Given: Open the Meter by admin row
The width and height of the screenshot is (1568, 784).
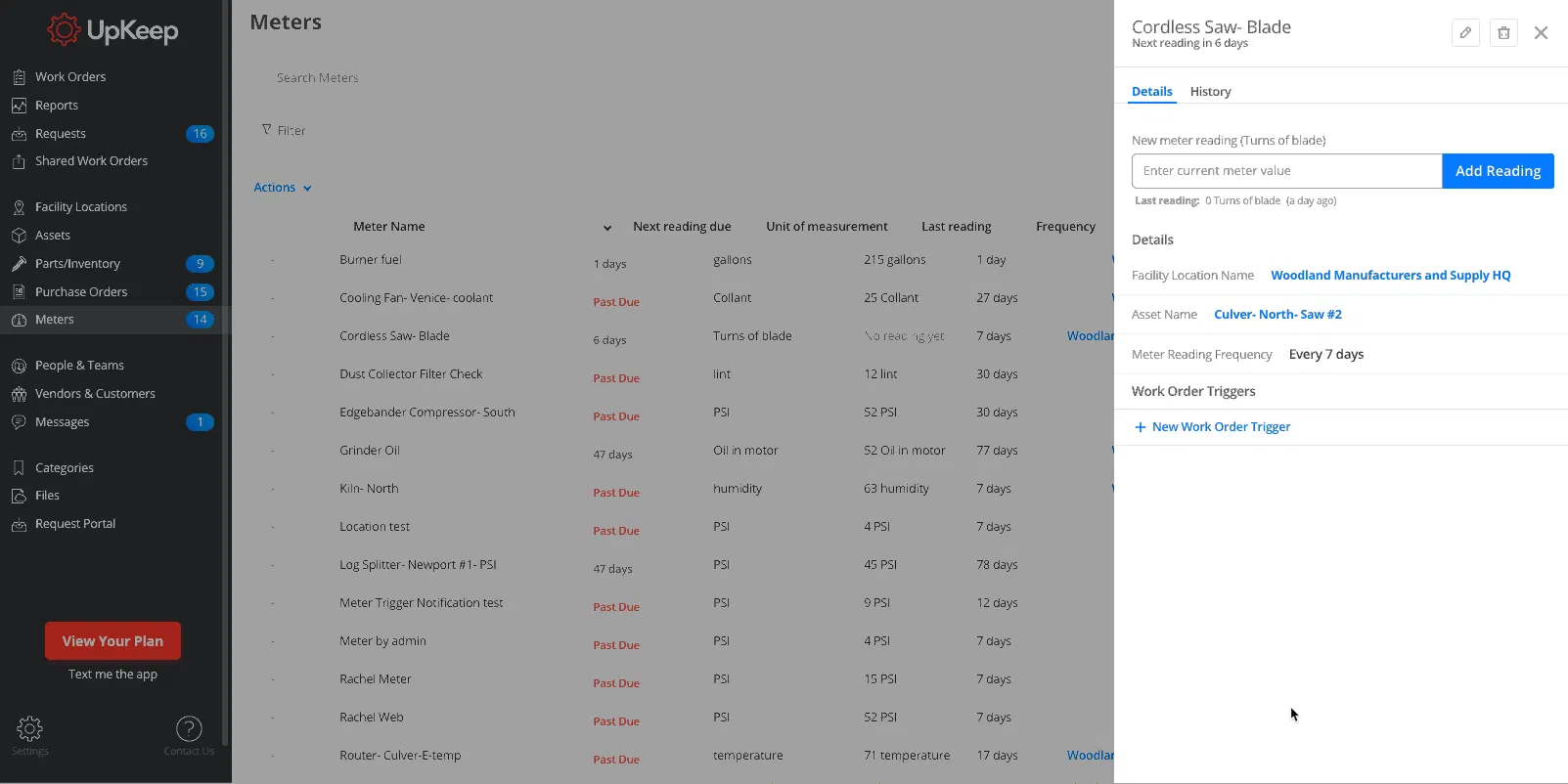Looking at the screenshot, I should pos(673,641).
